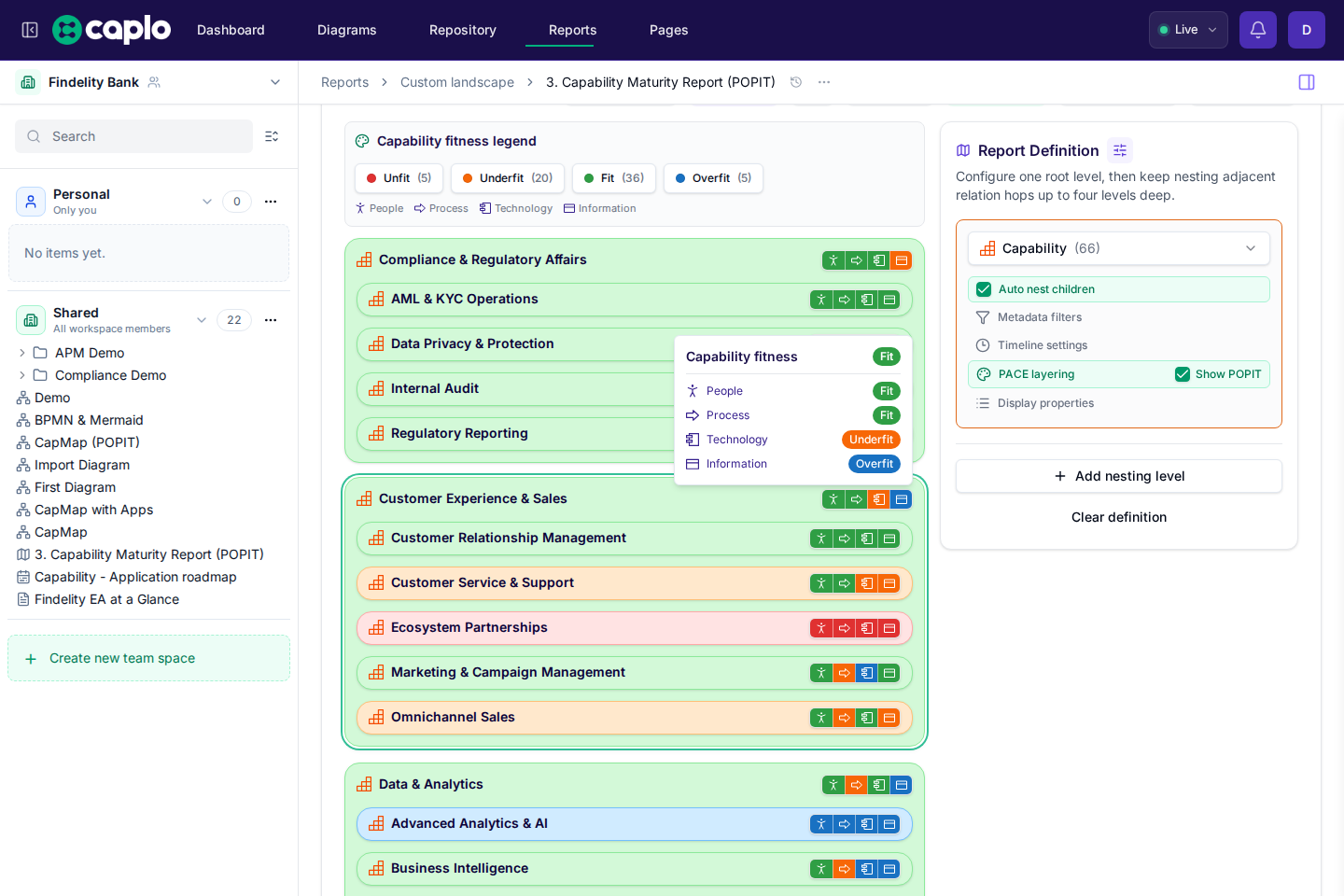Open user avatar menu D
Image resolution: width=1344 pixels, height=896 pixels.
click(x=1307, y=30)
